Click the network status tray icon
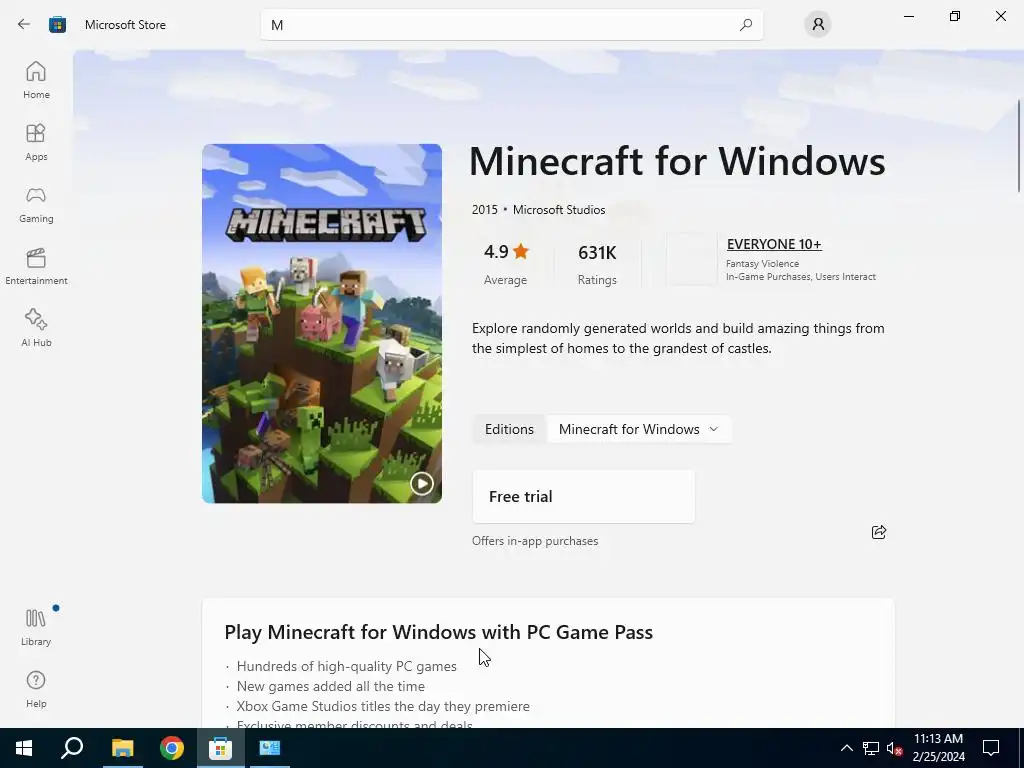1024x768 pixels. [x=871, y=748]
